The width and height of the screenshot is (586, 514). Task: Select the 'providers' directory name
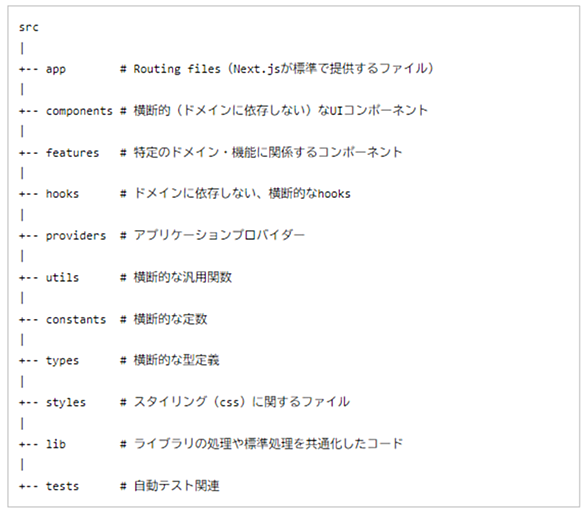[76, 236]
